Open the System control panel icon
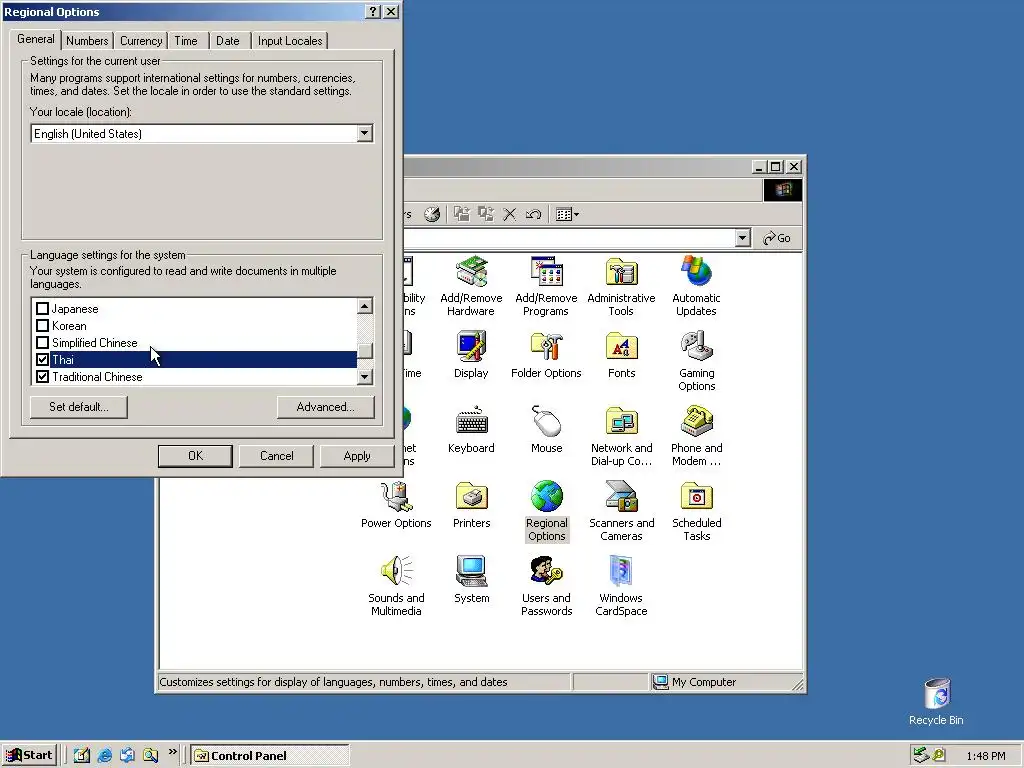Screen dimensions: 1024x768 471,580
